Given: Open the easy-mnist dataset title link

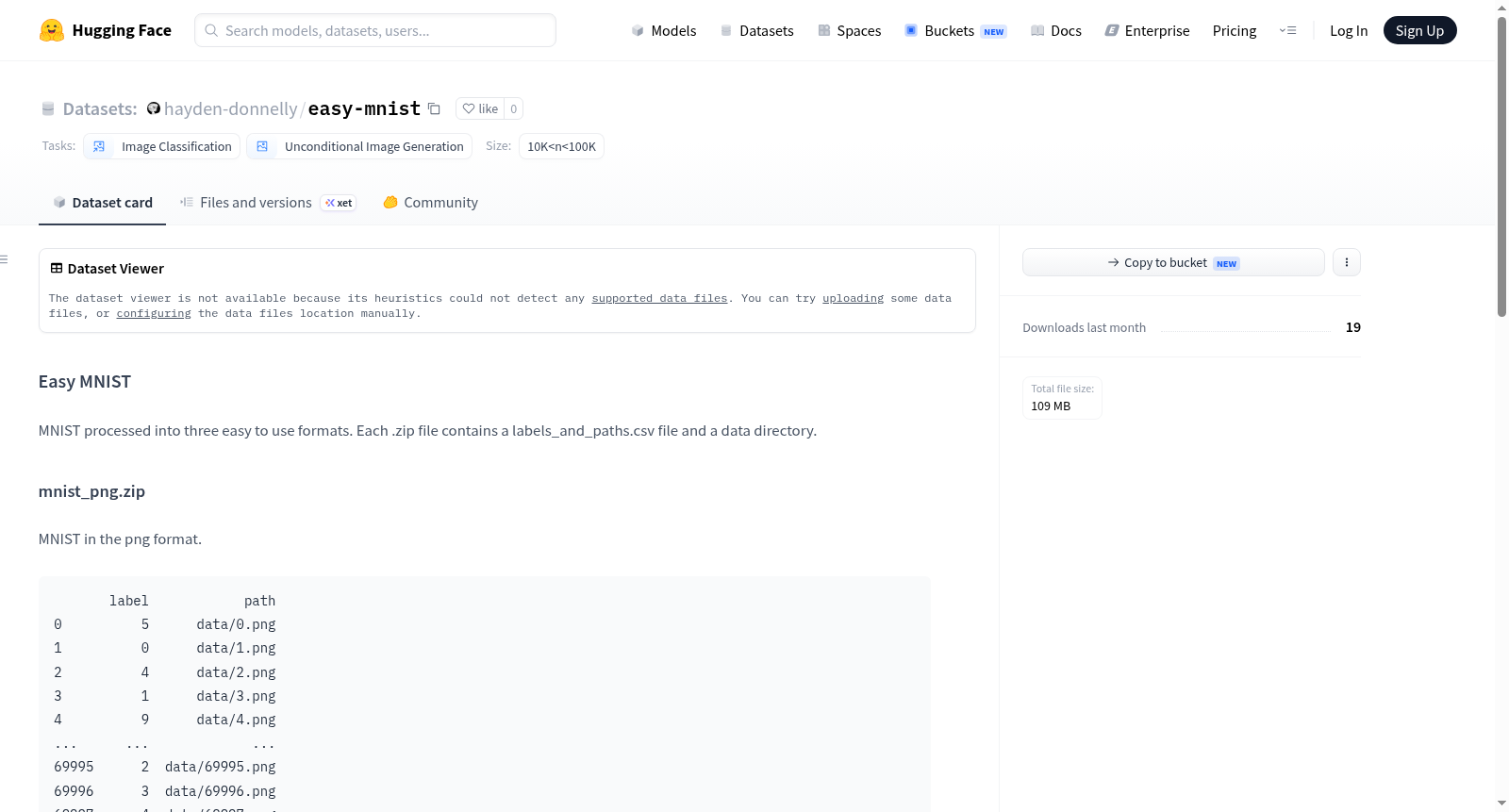Looking at the screenshot, I should [364, 108].
